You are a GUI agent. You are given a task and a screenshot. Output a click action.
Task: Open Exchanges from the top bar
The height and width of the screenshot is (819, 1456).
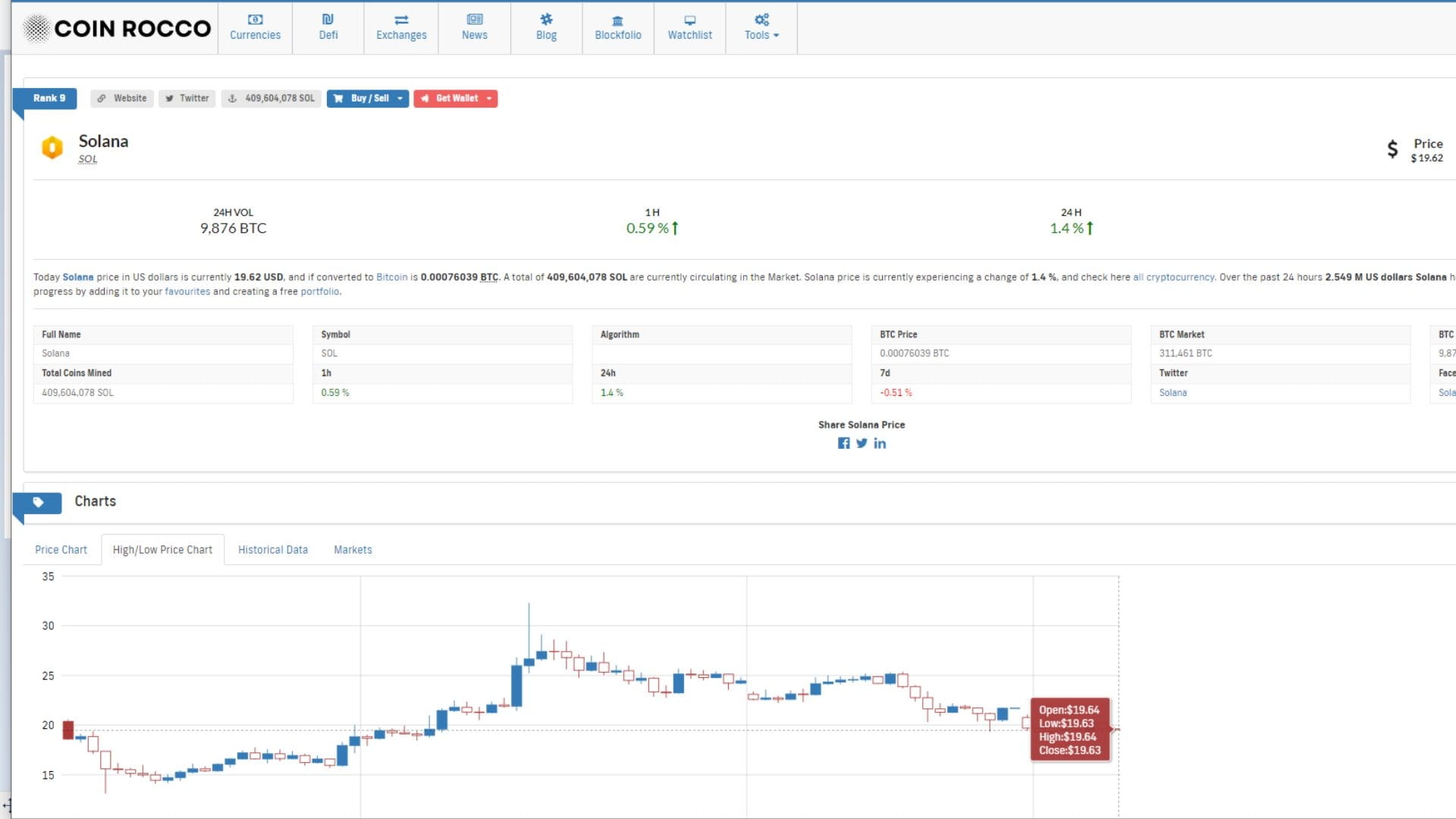coord(401,27)
